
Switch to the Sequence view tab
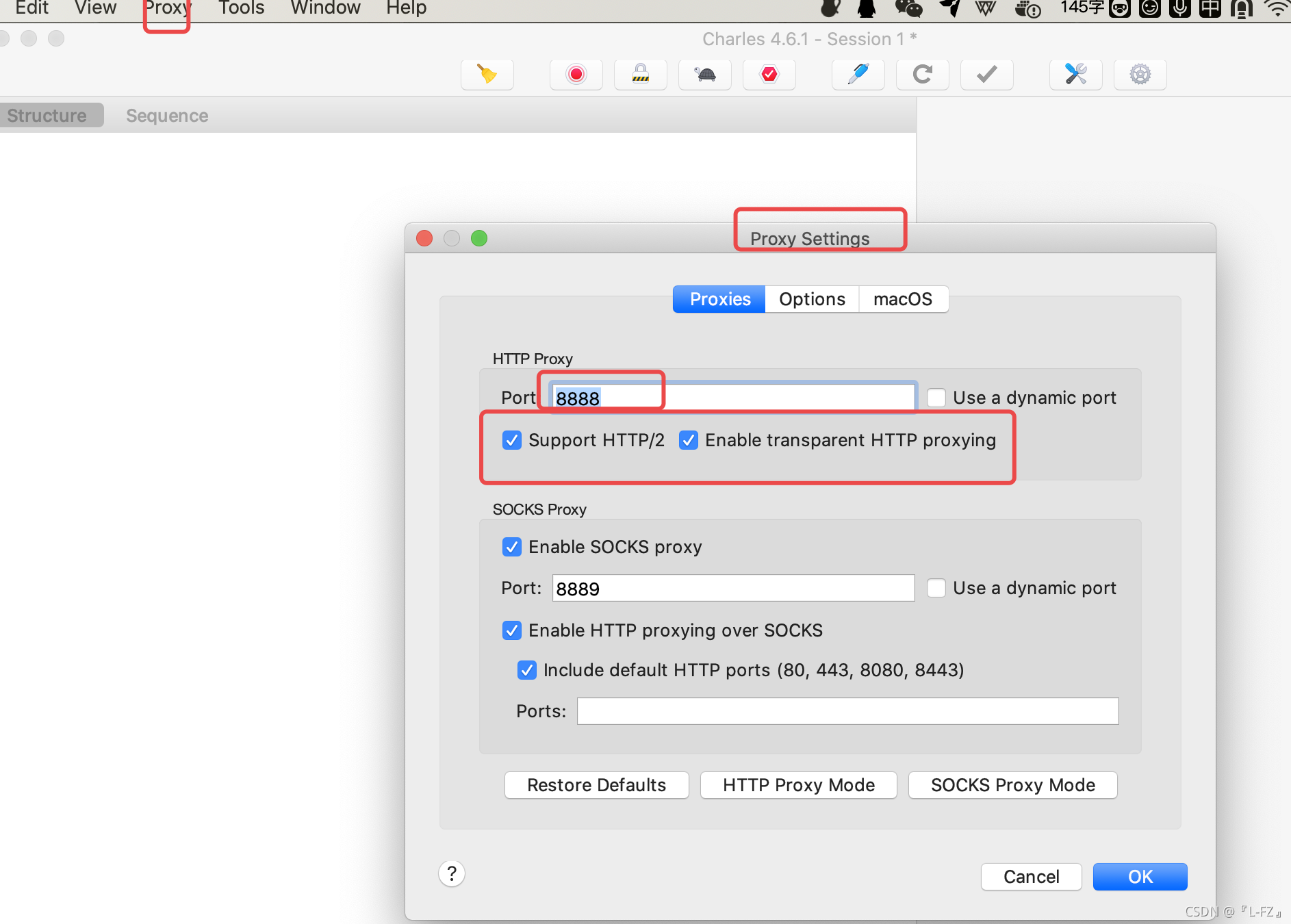coord(167,116)
